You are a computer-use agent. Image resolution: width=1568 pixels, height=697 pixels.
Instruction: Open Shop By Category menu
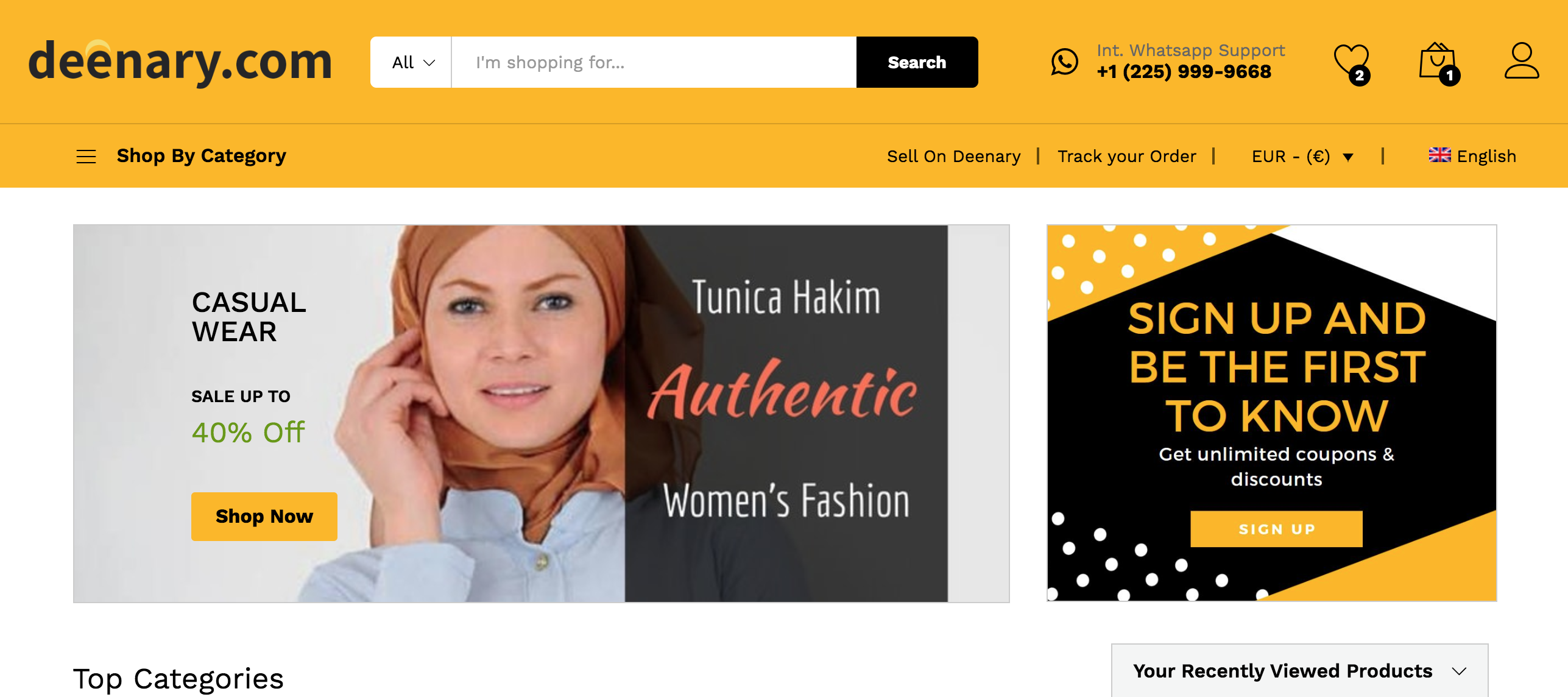tap(201, 156)
